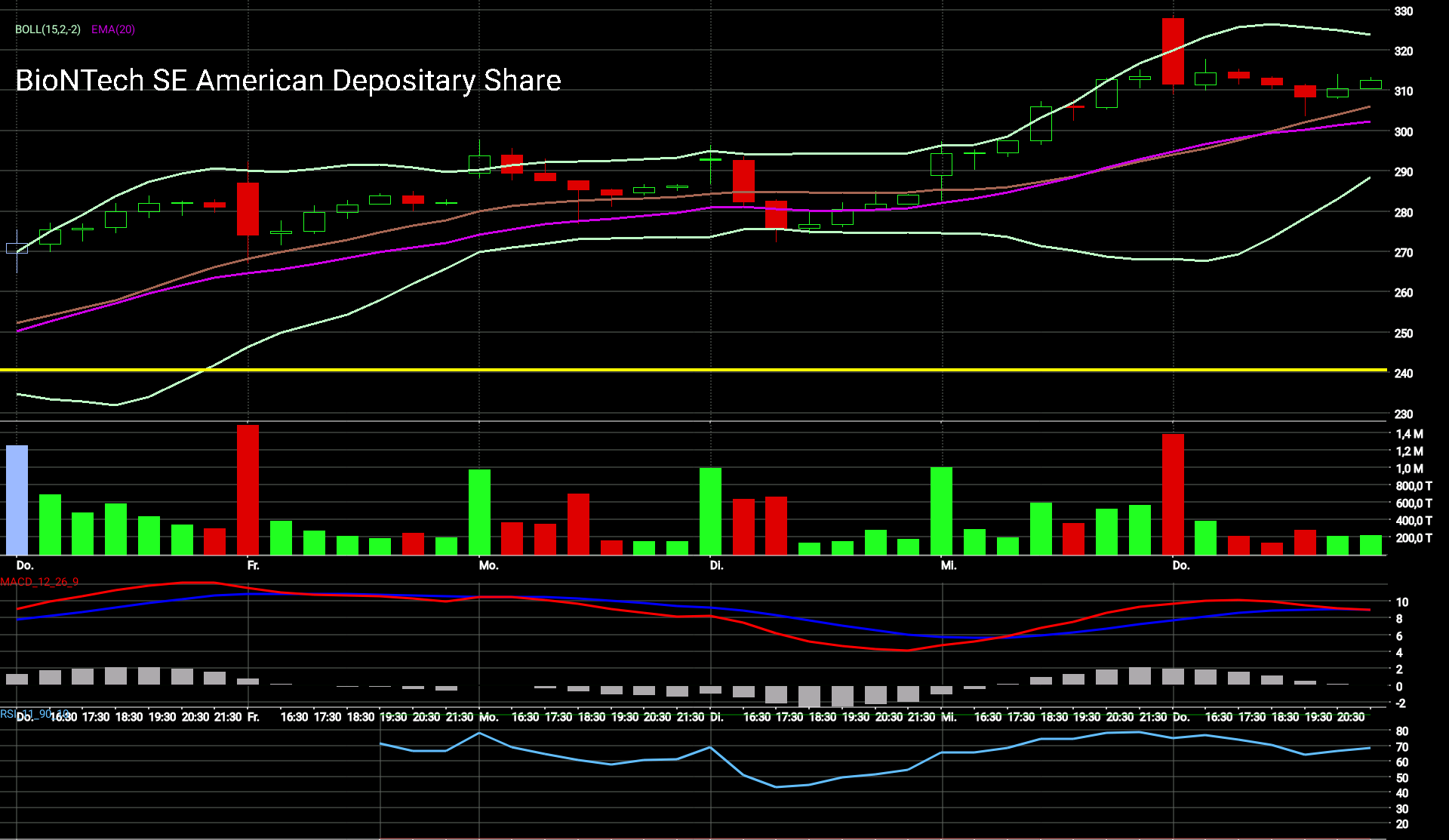This screenshot has width=1449, height=840.
Task: Click the BOLL(15,2,-2) indicator label
Action: [48, 29]
